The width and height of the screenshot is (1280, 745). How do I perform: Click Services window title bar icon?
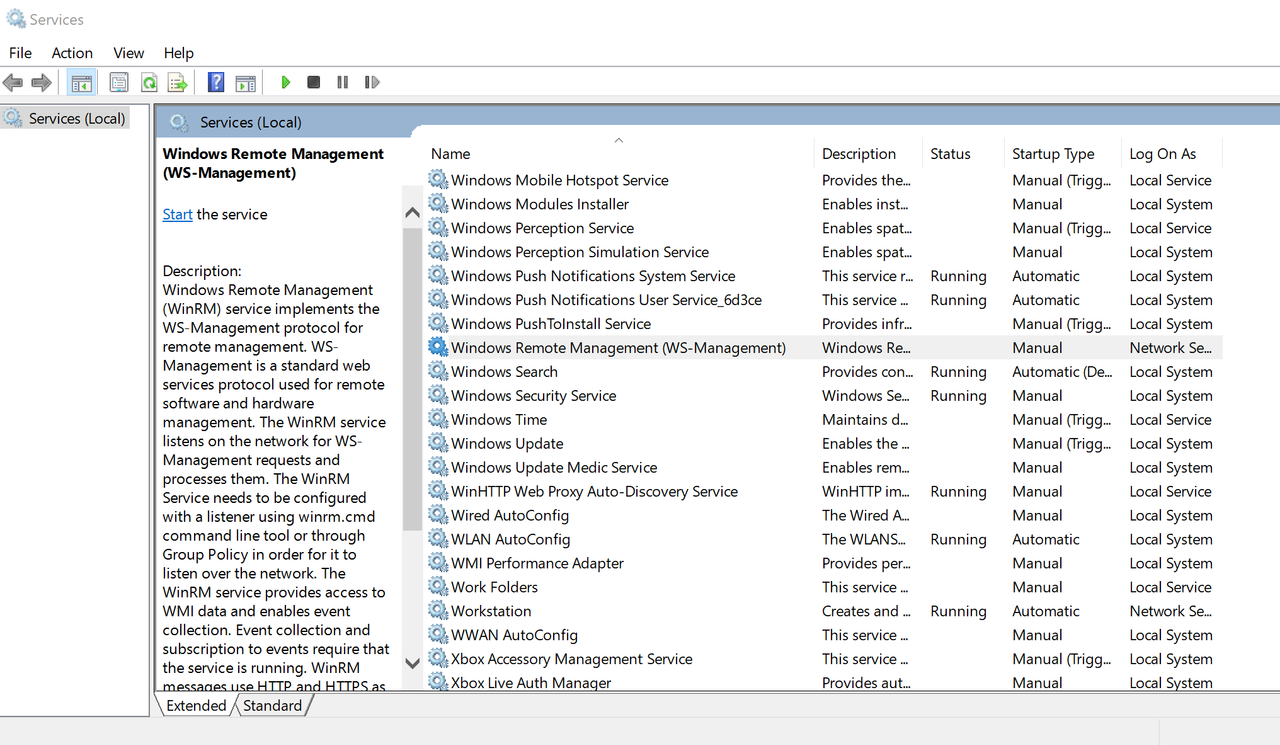click(x=15, y=19)
